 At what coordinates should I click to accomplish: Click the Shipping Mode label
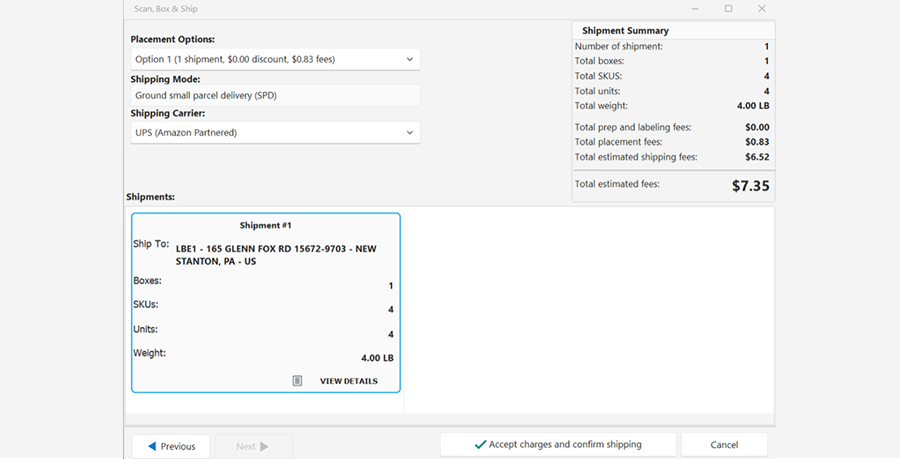(x=165, y=79)
